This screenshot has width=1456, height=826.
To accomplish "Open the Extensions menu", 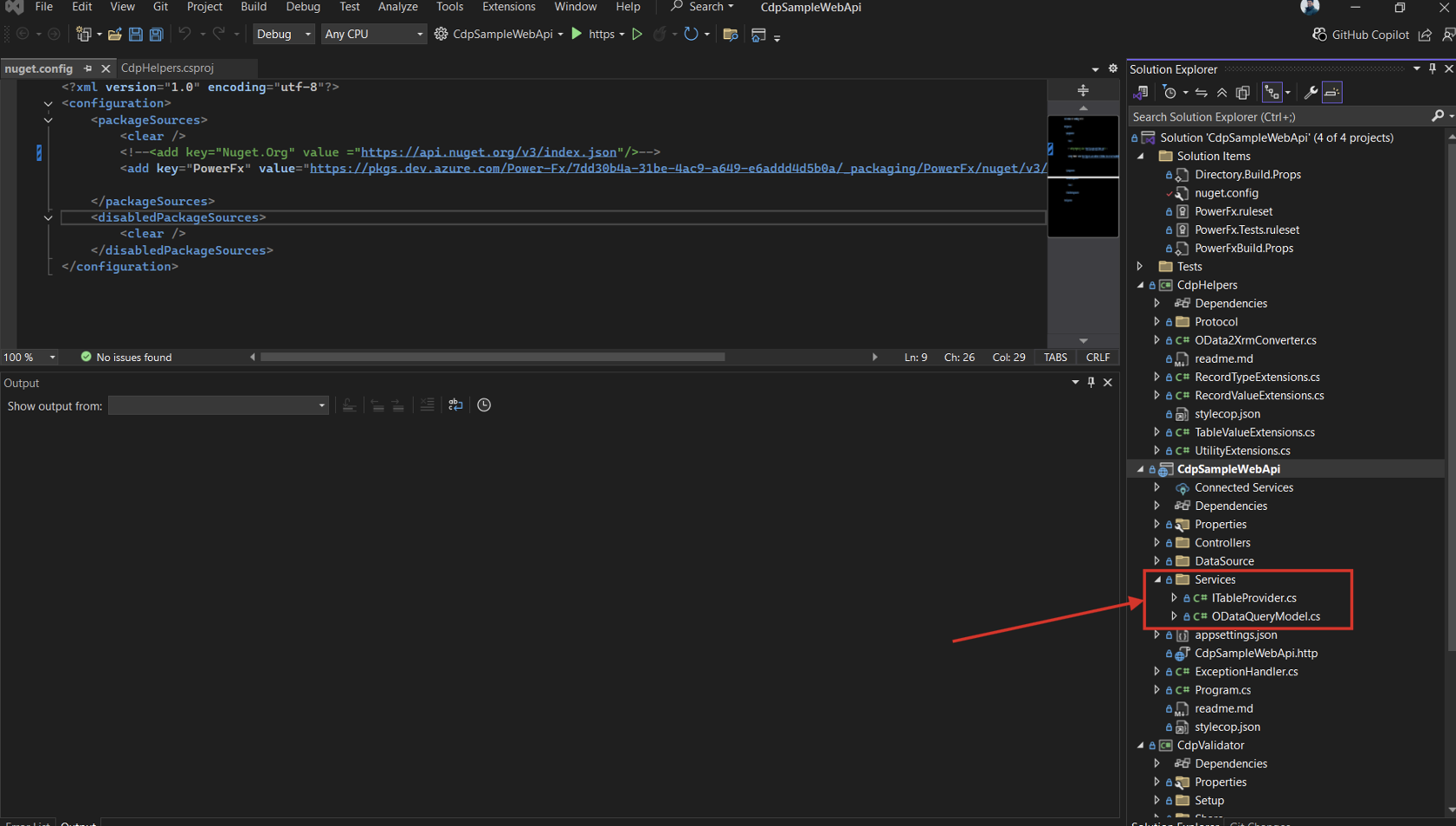I will point(509,7).
